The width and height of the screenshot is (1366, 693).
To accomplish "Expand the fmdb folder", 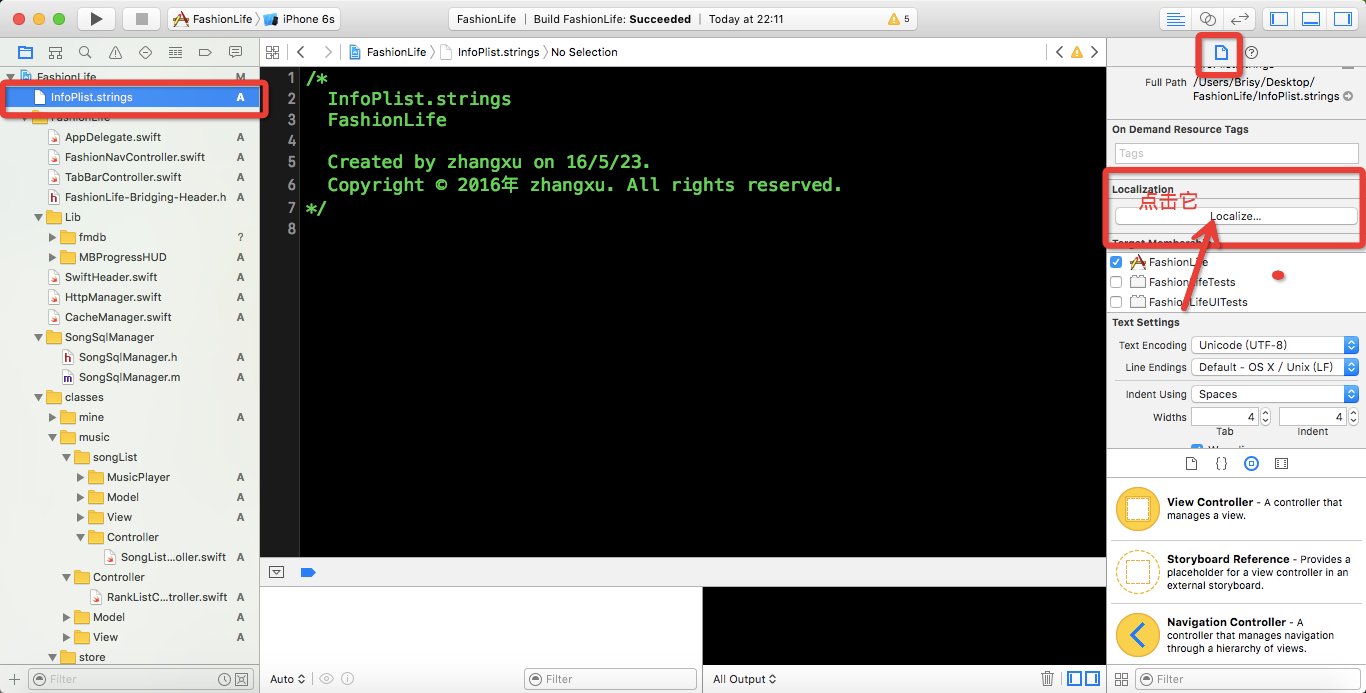I will tap(53, 237).
